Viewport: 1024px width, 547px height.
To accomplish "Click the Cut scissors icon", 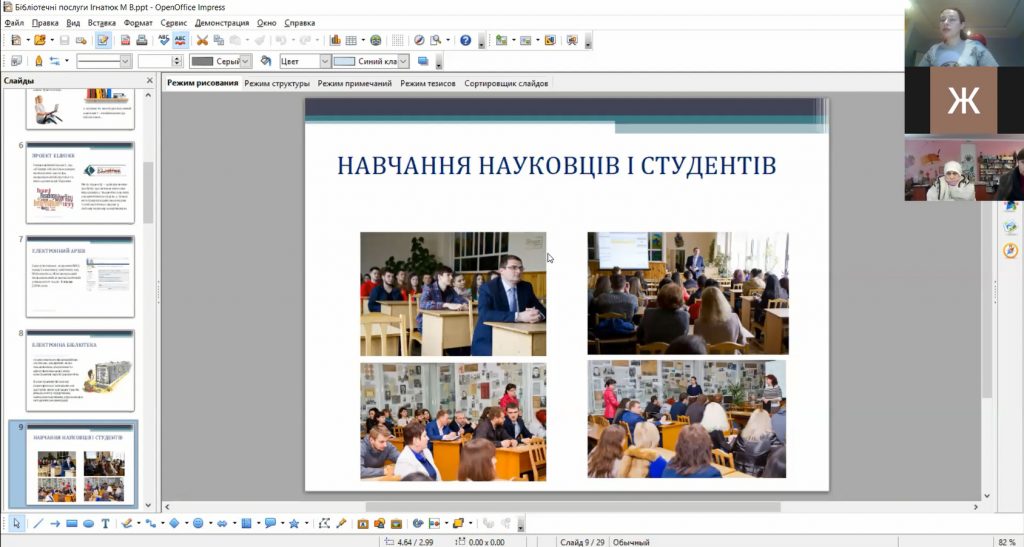I will pyautogui.click(x=202, y=40).
